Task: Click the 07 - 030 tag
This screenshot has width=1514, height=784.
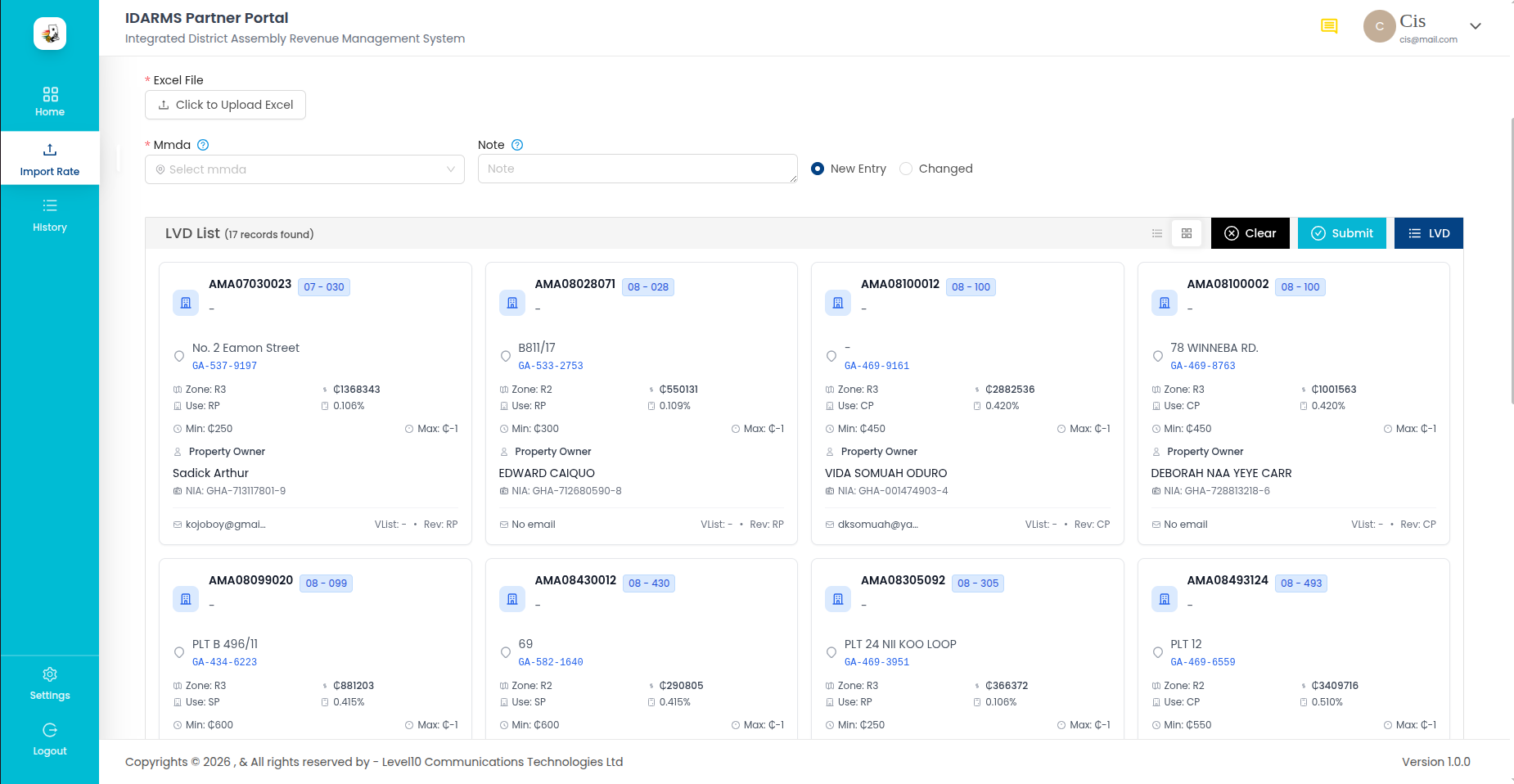Action: 324,287
